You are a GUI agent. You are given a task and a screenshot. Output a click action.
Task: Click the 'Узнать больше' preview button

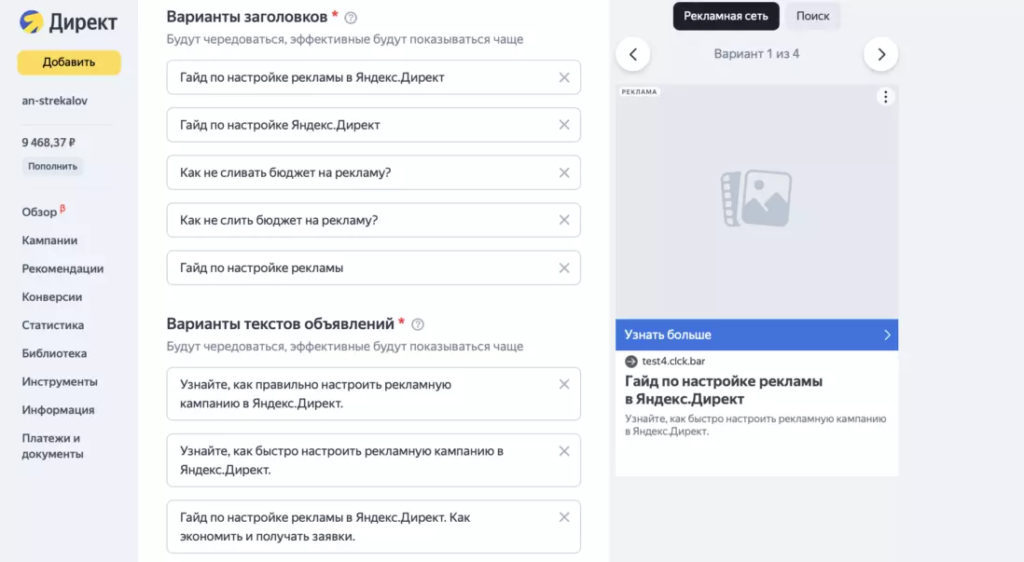[x=756, y=335]
